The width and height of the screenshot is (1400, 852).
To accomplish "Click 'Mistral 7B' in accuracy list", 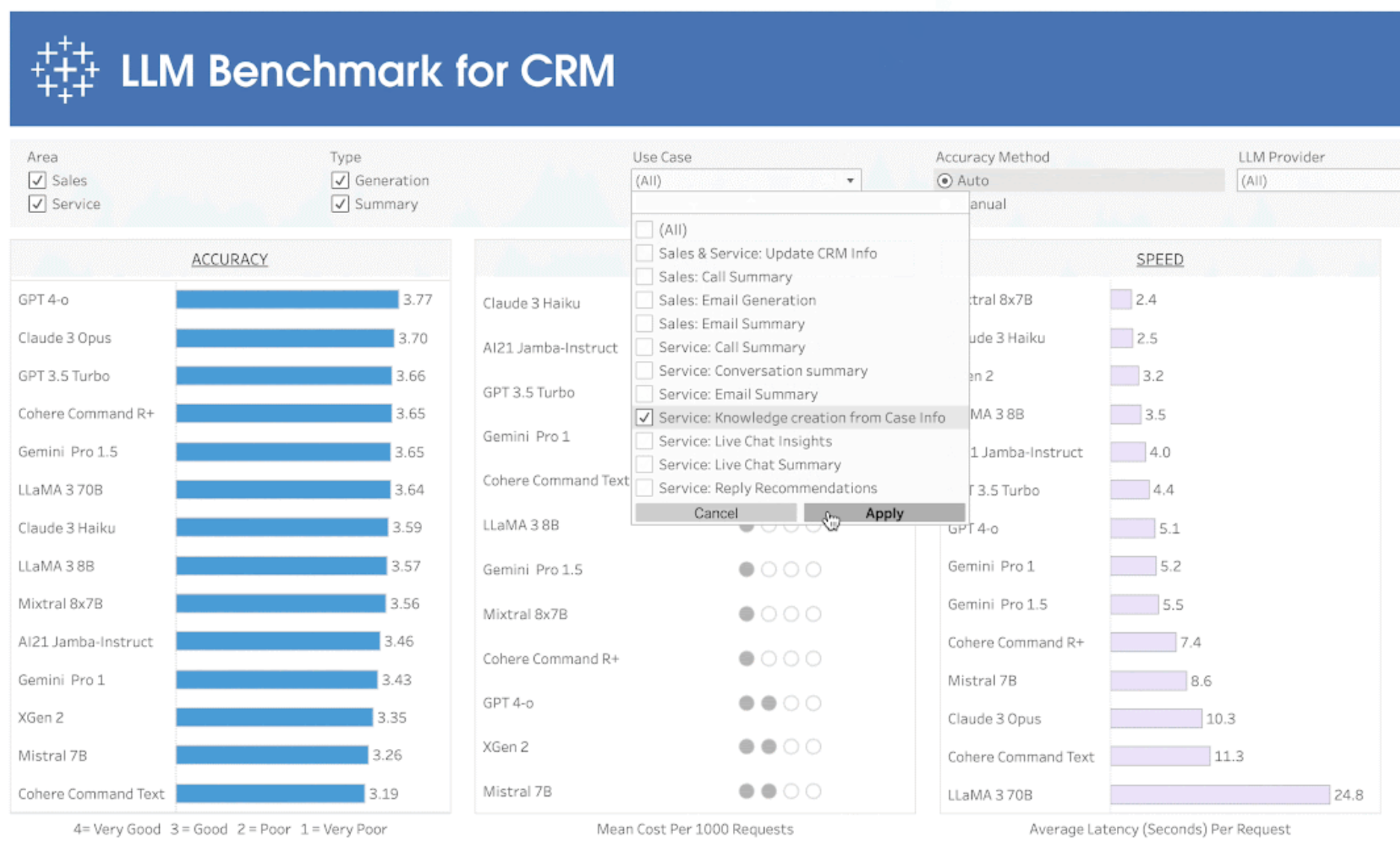I will click(52, 756).
